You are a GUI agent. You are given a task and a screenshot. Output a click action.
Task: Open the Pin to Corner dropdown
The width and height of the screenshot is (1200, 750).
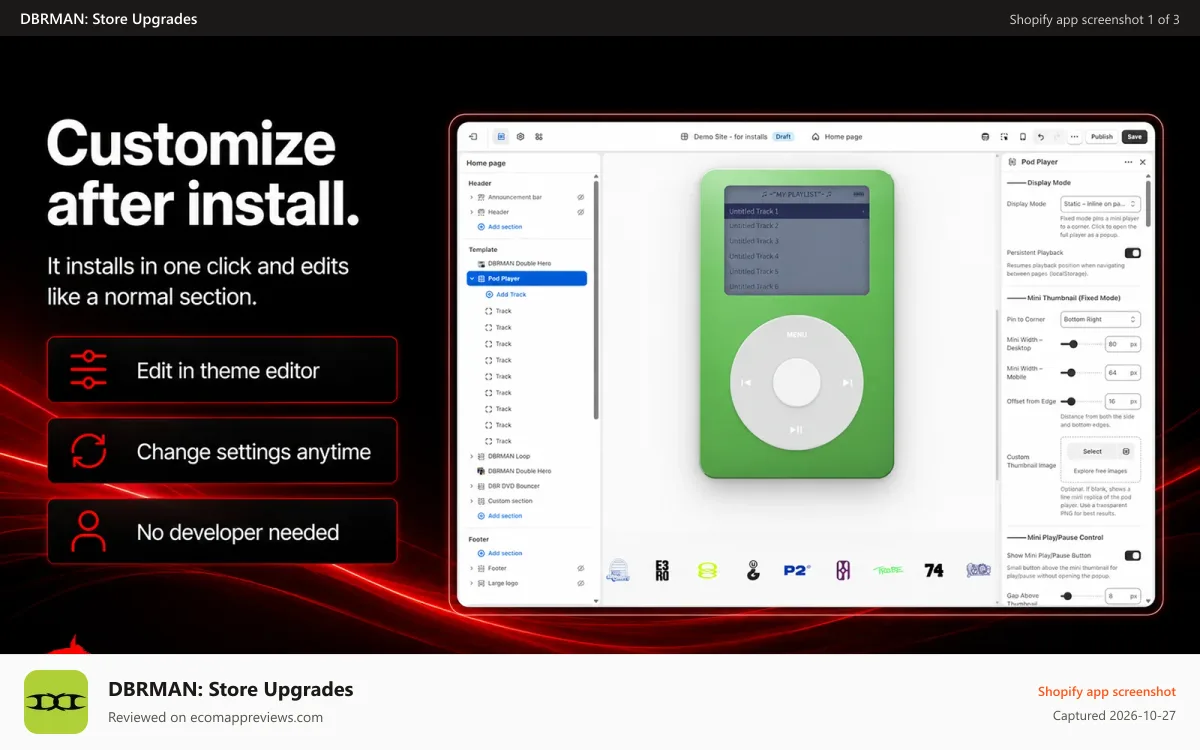[1100, 319]
